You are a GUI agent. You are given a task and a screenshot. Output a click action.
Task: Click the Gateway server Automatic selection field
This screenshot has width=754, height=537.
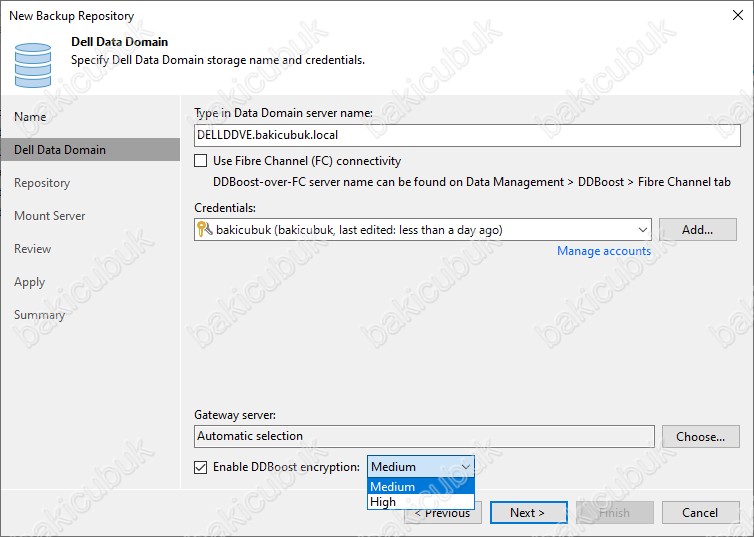tap(425, 436)
